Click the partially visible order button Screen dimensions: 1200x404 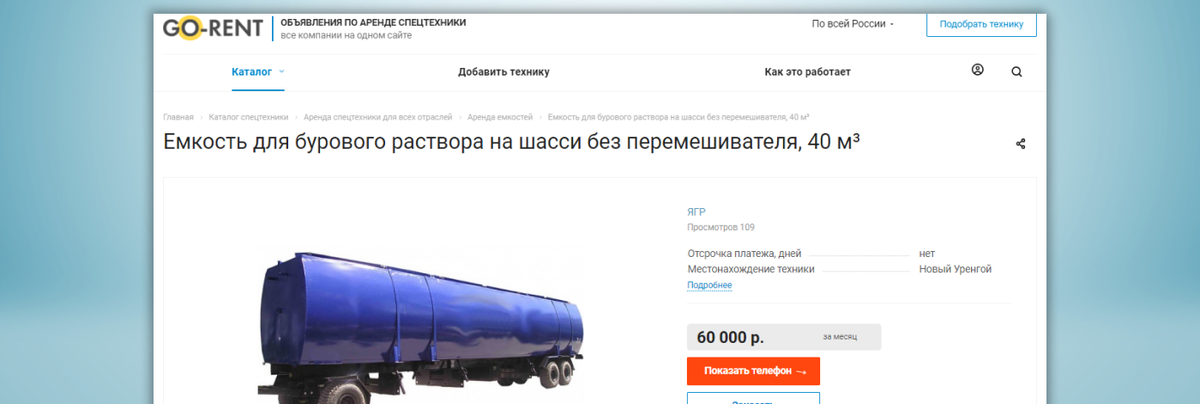click(753, 398)
